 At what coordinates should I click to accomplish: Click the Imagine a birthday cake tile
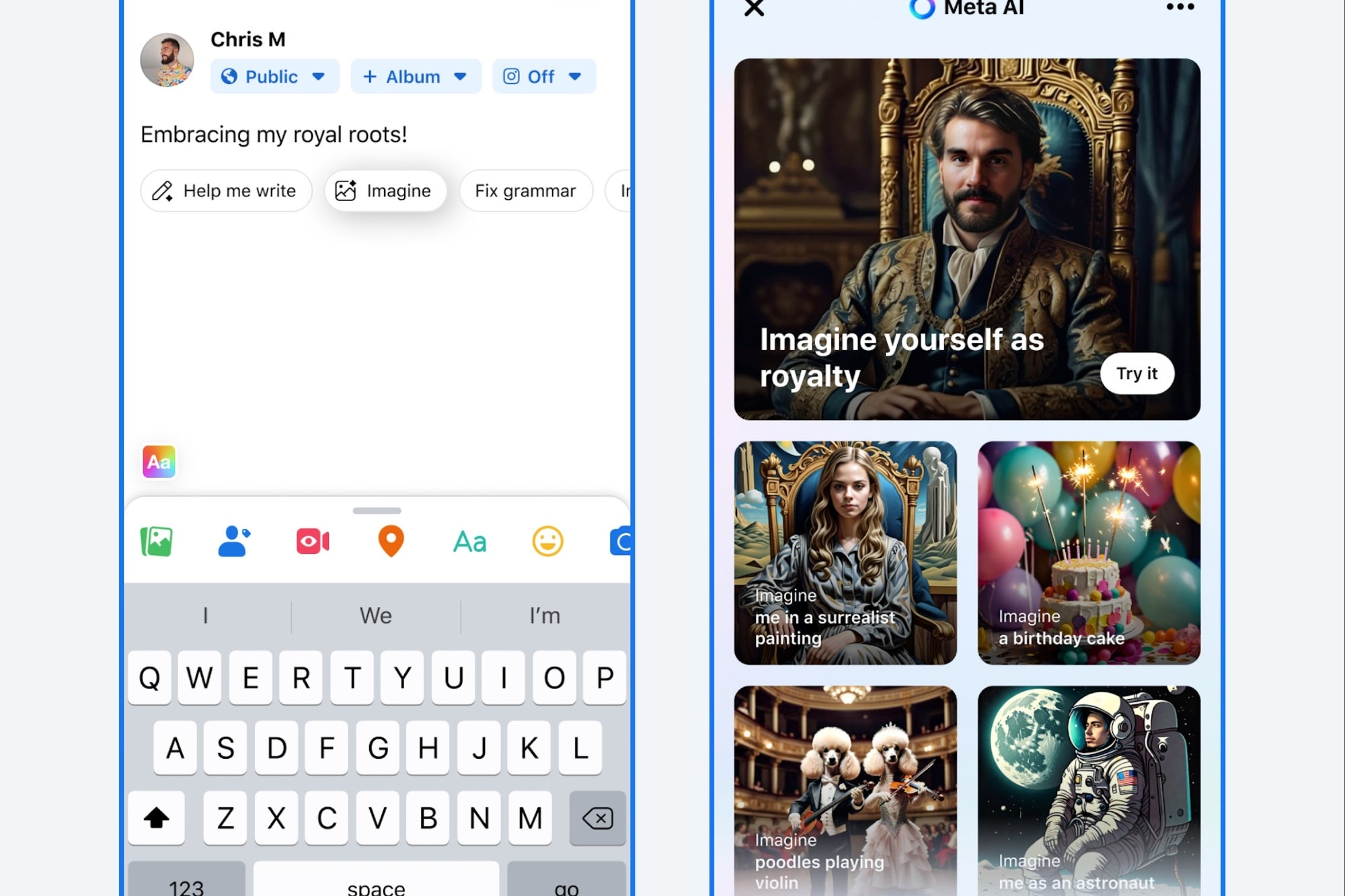pyautogui.click(x=1089, y=554)
